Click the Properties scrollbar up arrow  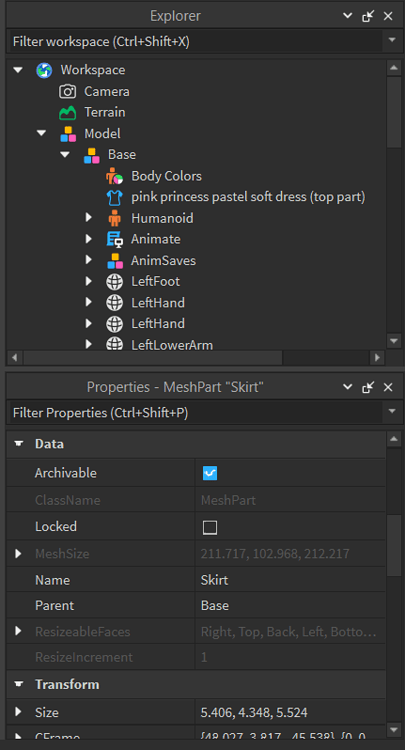coord(394,439)
